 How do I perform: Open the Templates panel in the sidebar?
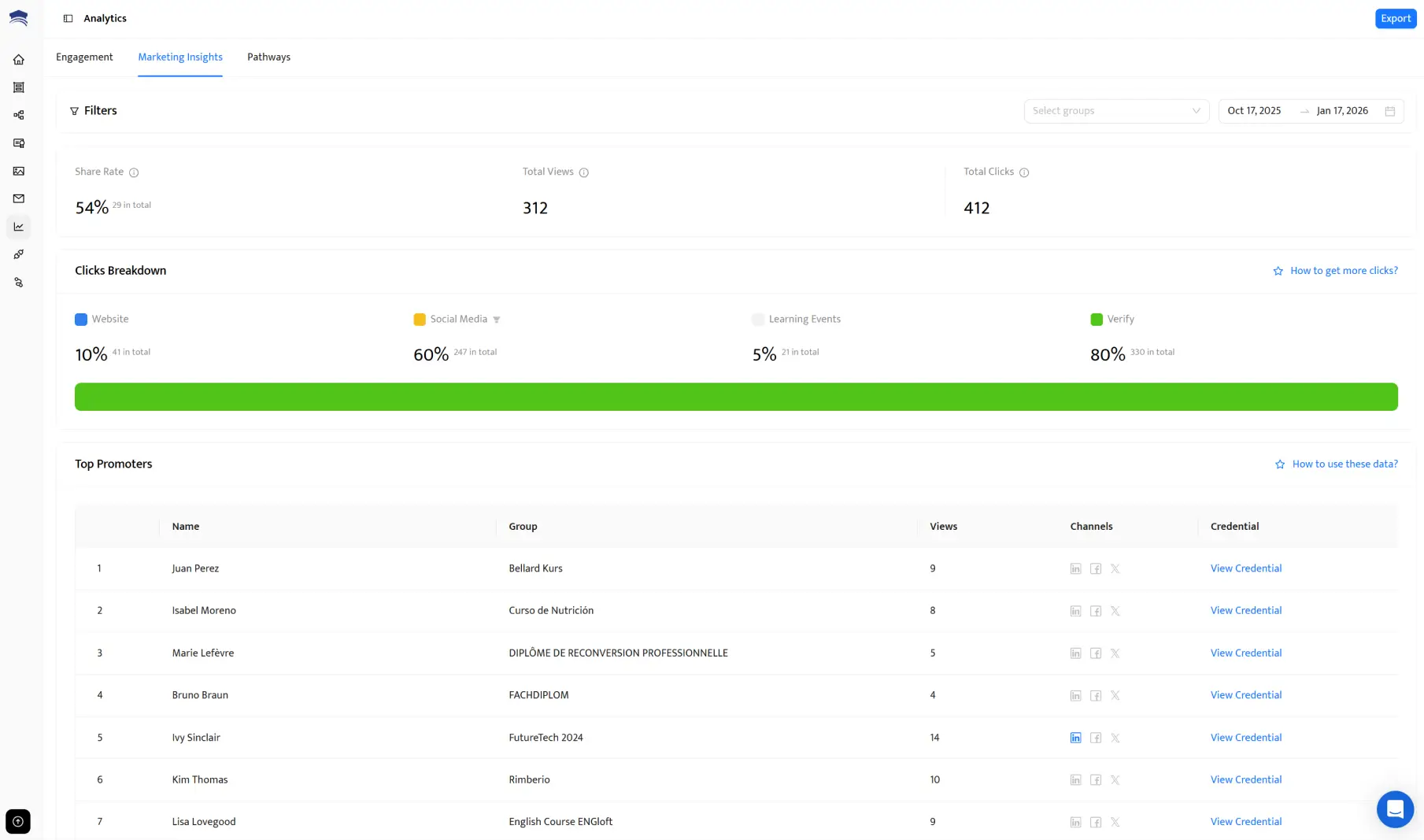(18, 87)
